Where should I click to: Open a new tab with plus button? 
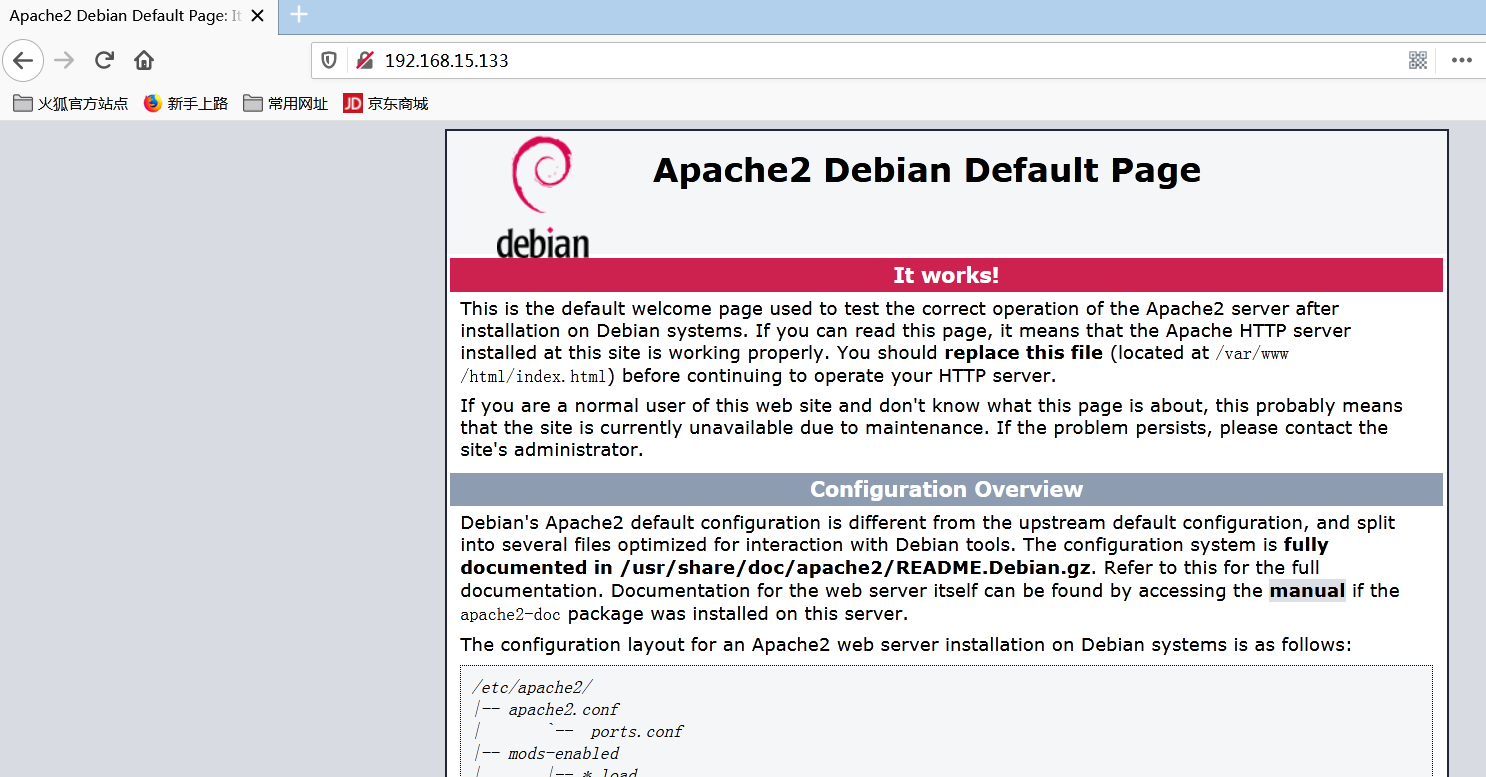coord(299,14)
